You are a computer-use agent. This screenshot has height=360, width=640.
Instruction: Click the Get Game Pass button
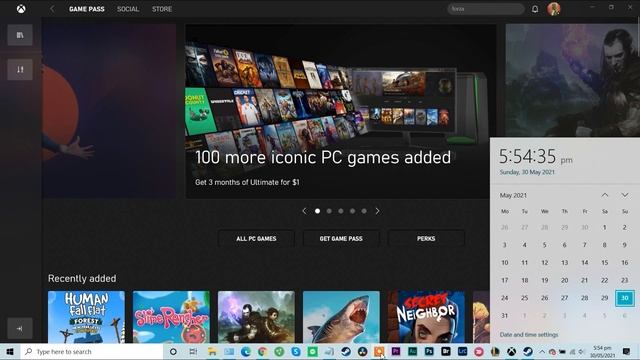click(x=341, y=238)
